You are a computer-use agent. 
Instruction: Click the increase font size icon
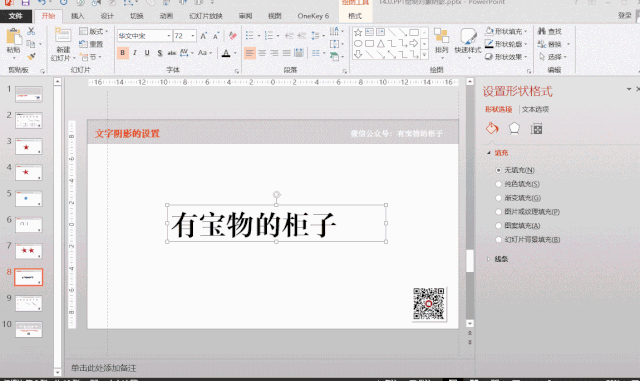coord(203,36)
